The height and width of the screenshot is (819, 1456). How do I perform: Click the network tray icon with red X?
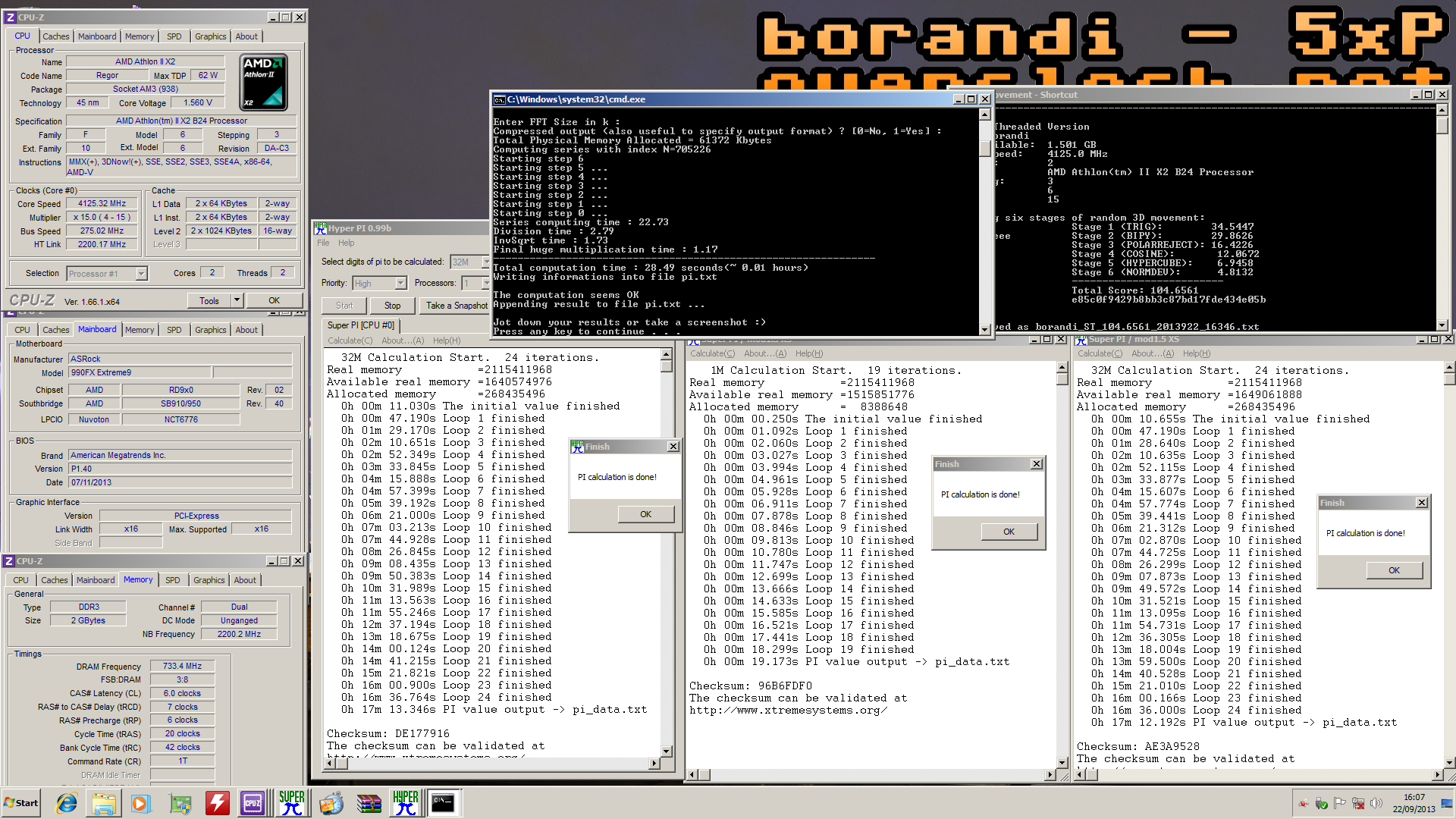(1358, 803)
